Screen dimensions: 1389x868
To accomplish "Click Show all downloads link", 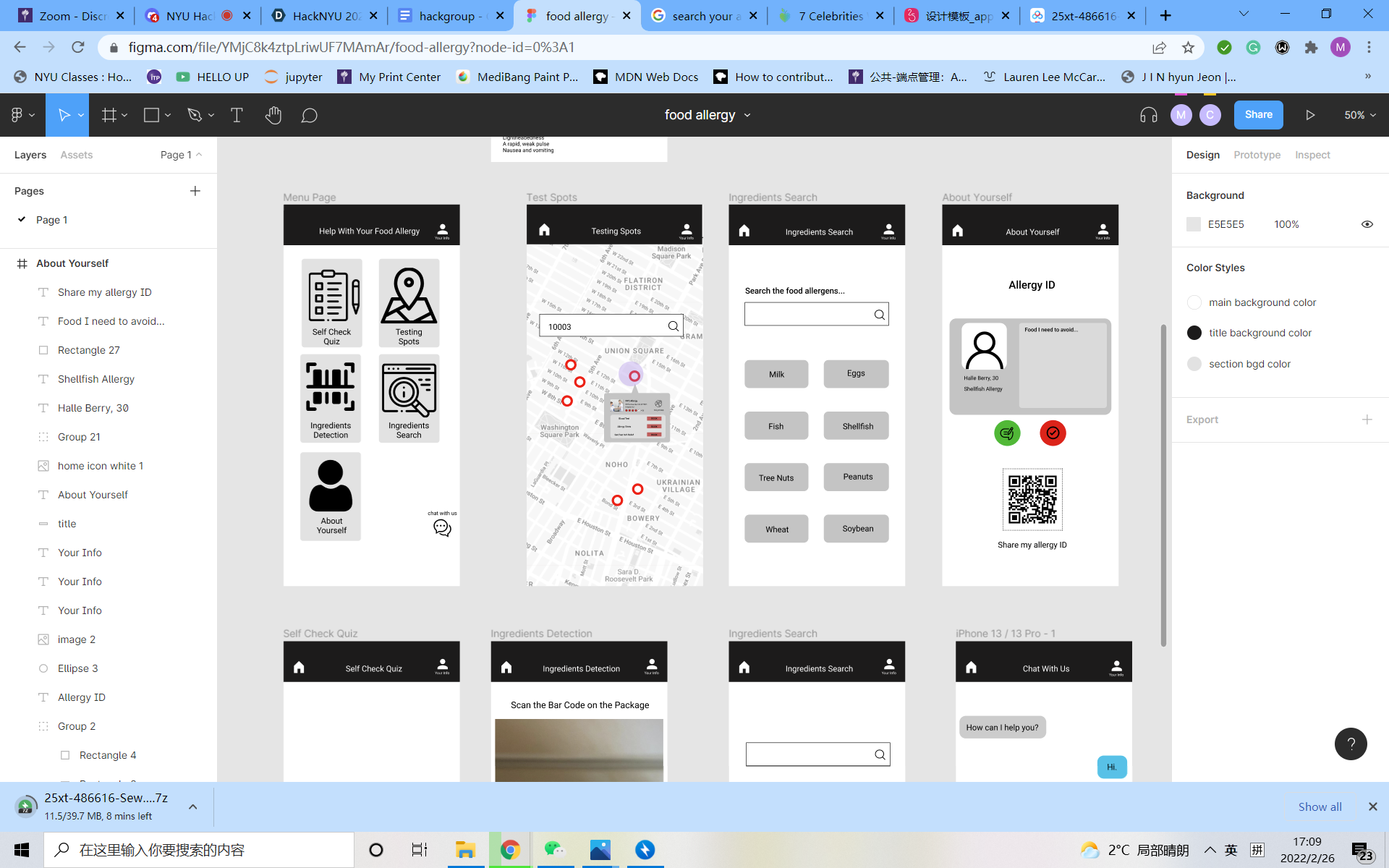I will pos(1319,807).
